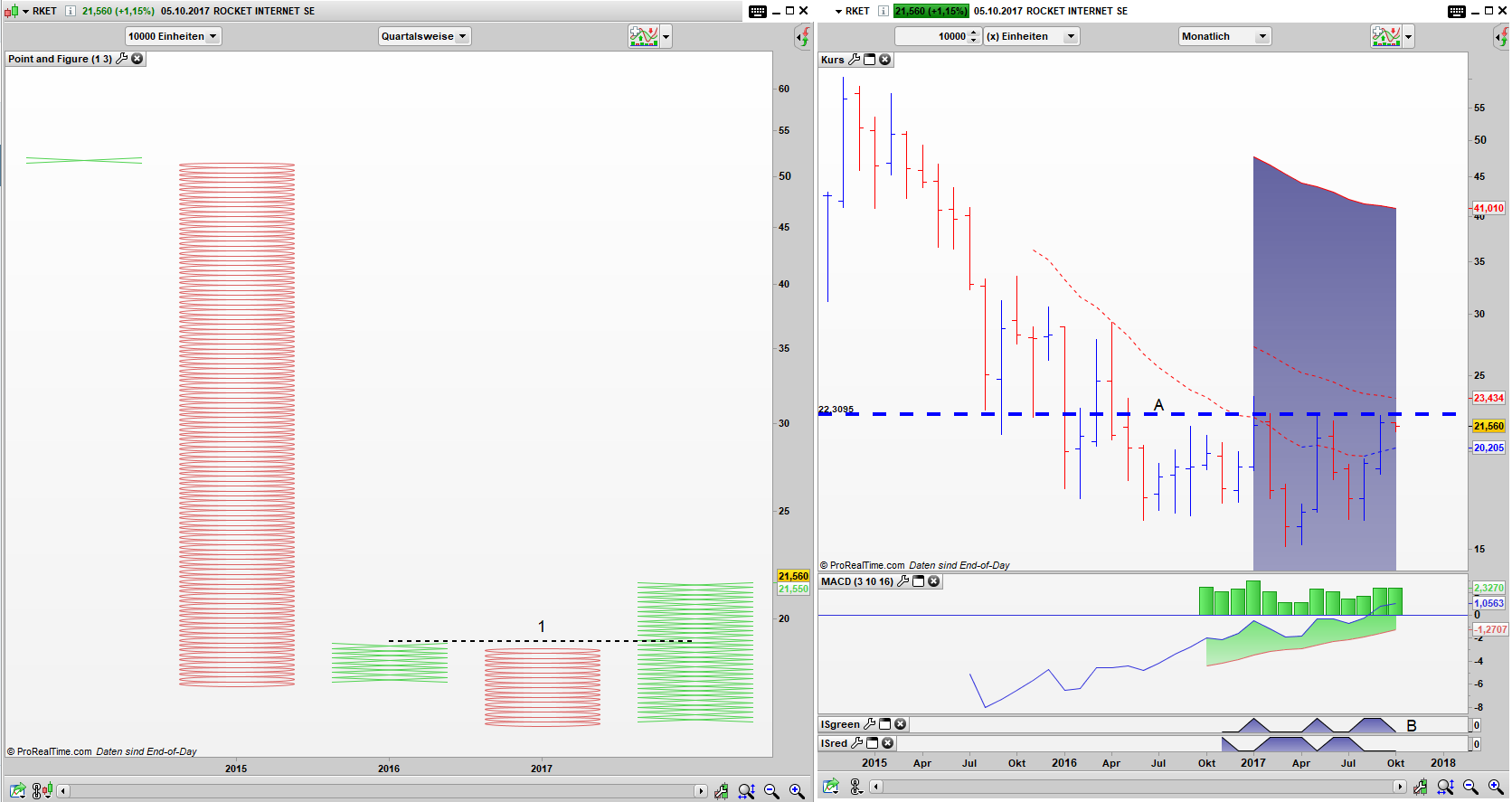This screenshot has width=1512, height=802.
Task: Zoom in on the right chart
Action: coord(1496,788)
